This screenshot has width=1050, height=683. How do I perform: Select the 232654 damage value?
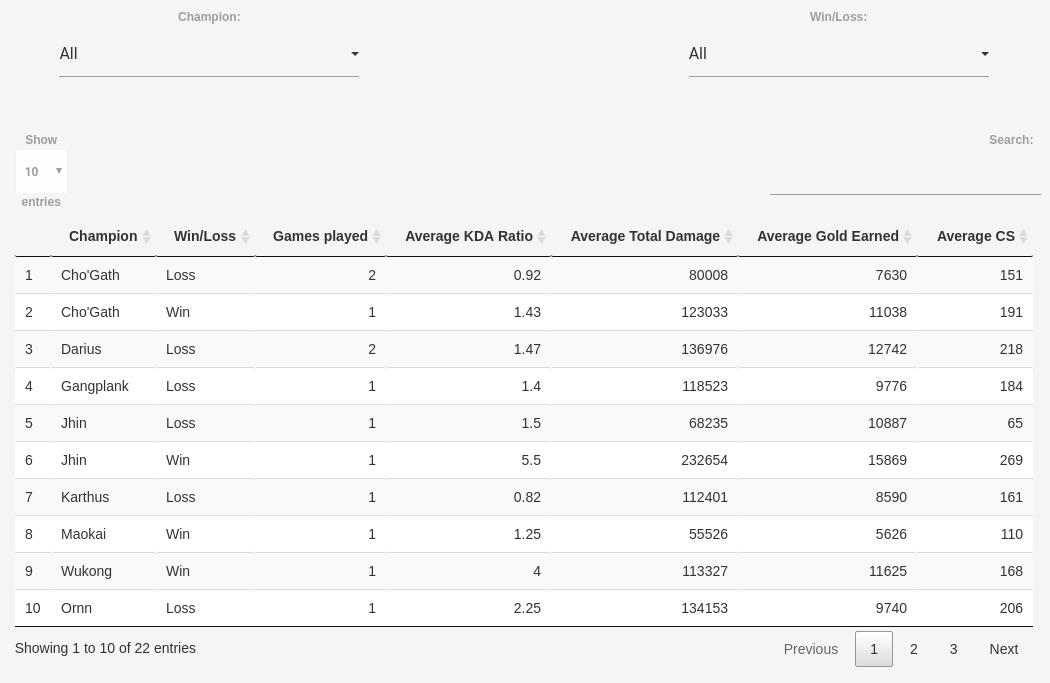click(704, 460)
